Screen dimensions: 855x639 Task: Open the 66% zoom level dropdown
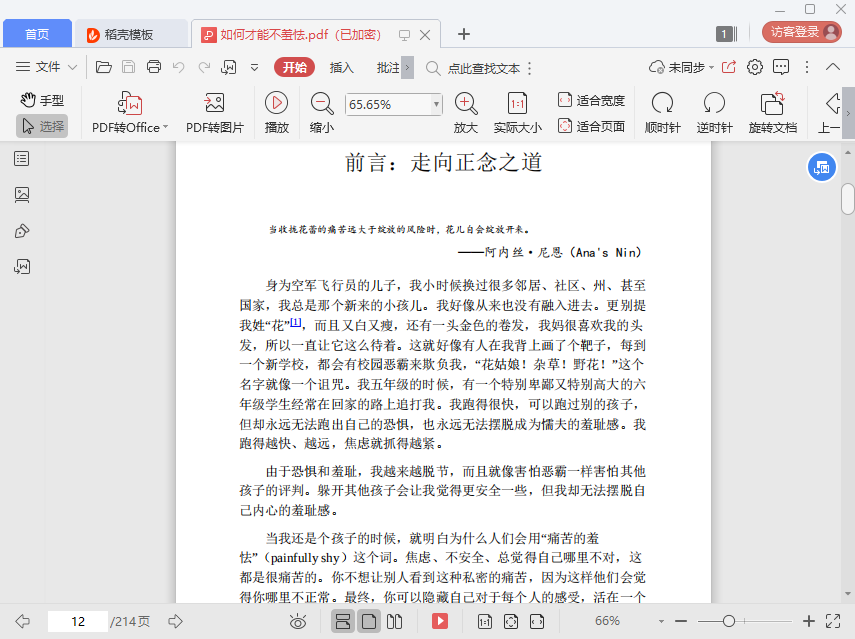tap(661, 621)
